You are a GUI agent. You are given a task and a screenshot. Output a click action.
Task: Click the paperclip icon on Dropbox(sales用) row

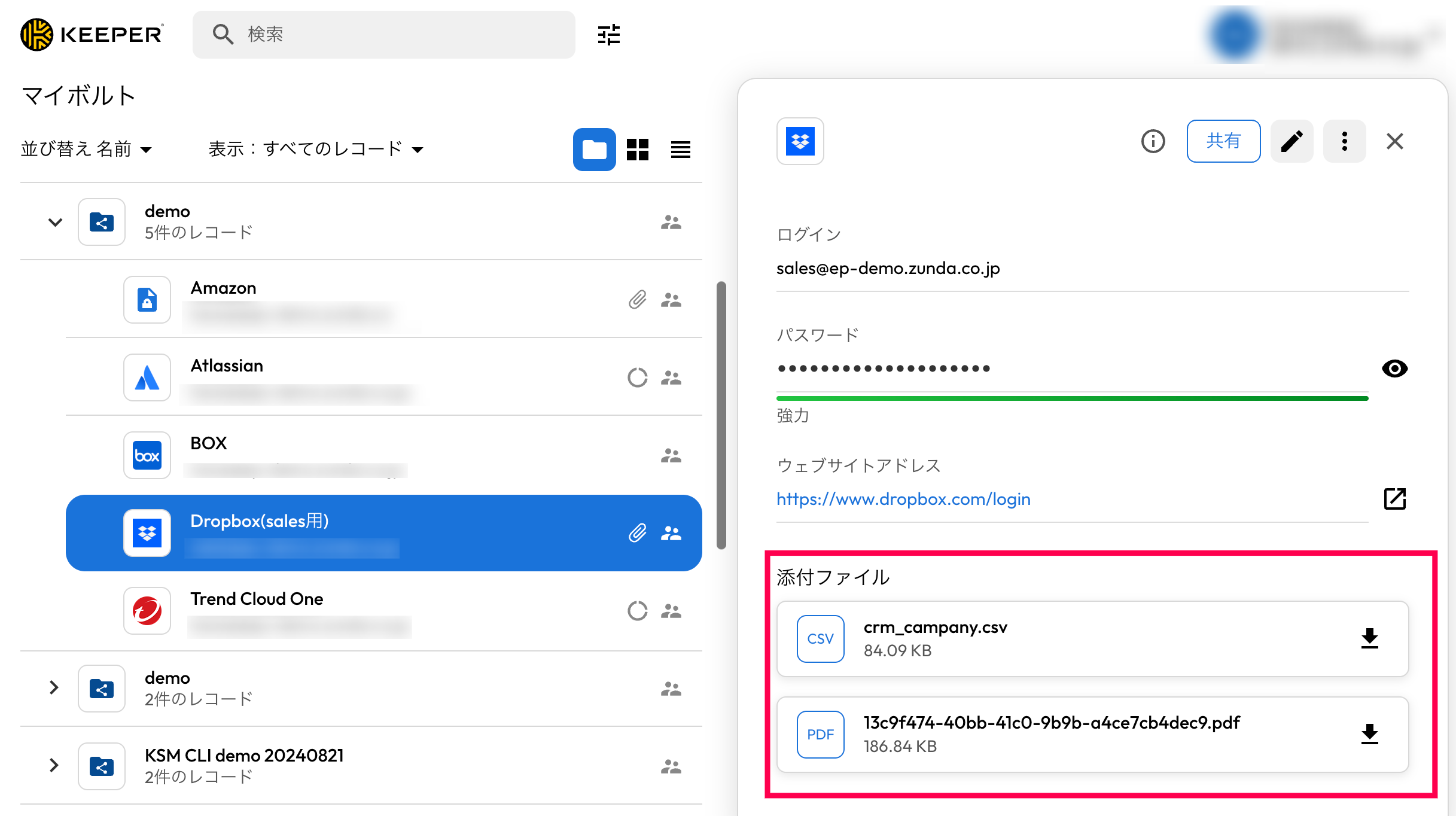point(638,533)
